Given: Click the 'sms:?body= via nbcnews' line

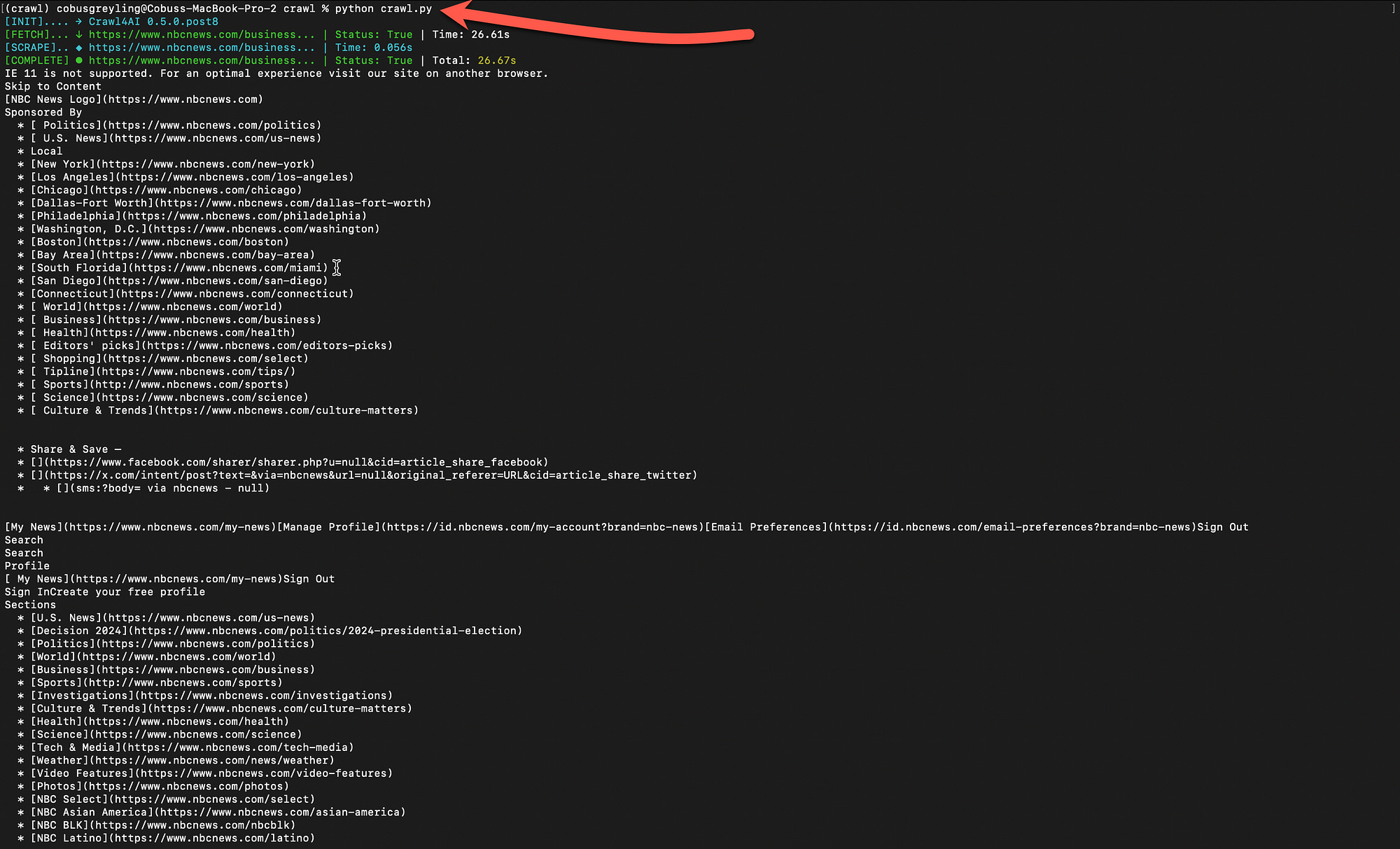Looking at the screenshot, I should pyautogui.click(x=163, y=488).
